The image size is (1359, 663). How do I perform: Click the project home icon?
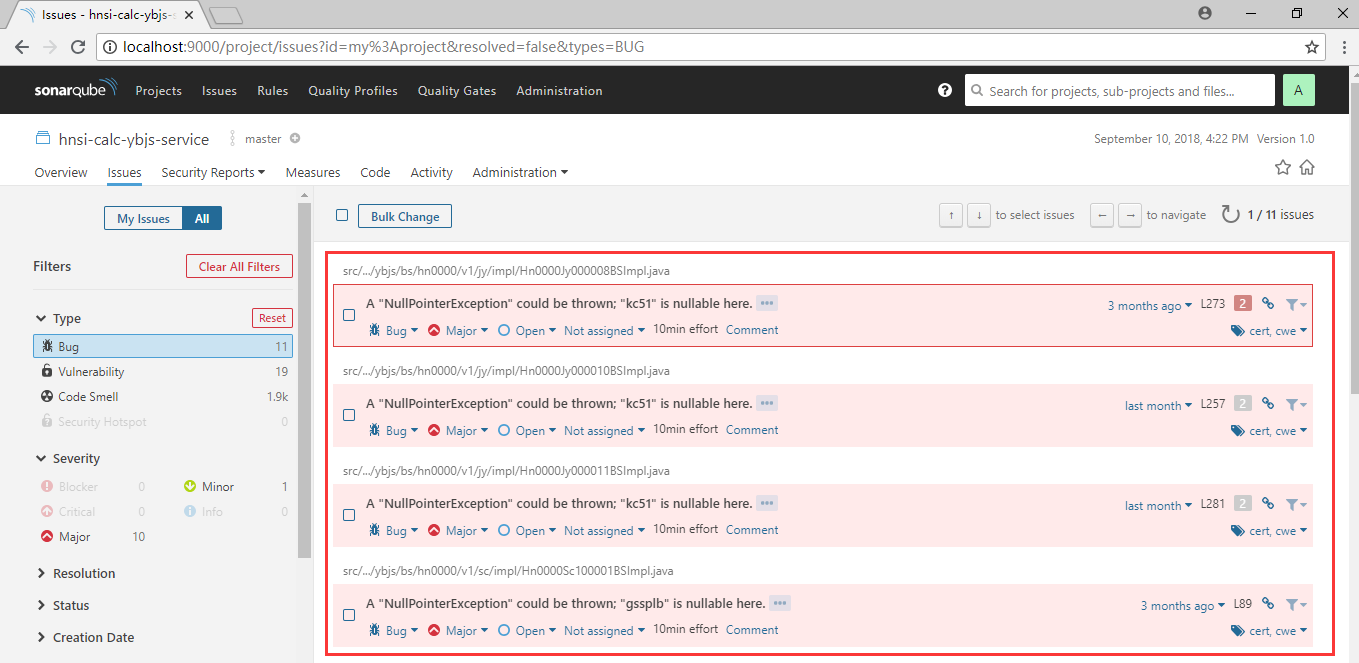[x=1307, y=168]
